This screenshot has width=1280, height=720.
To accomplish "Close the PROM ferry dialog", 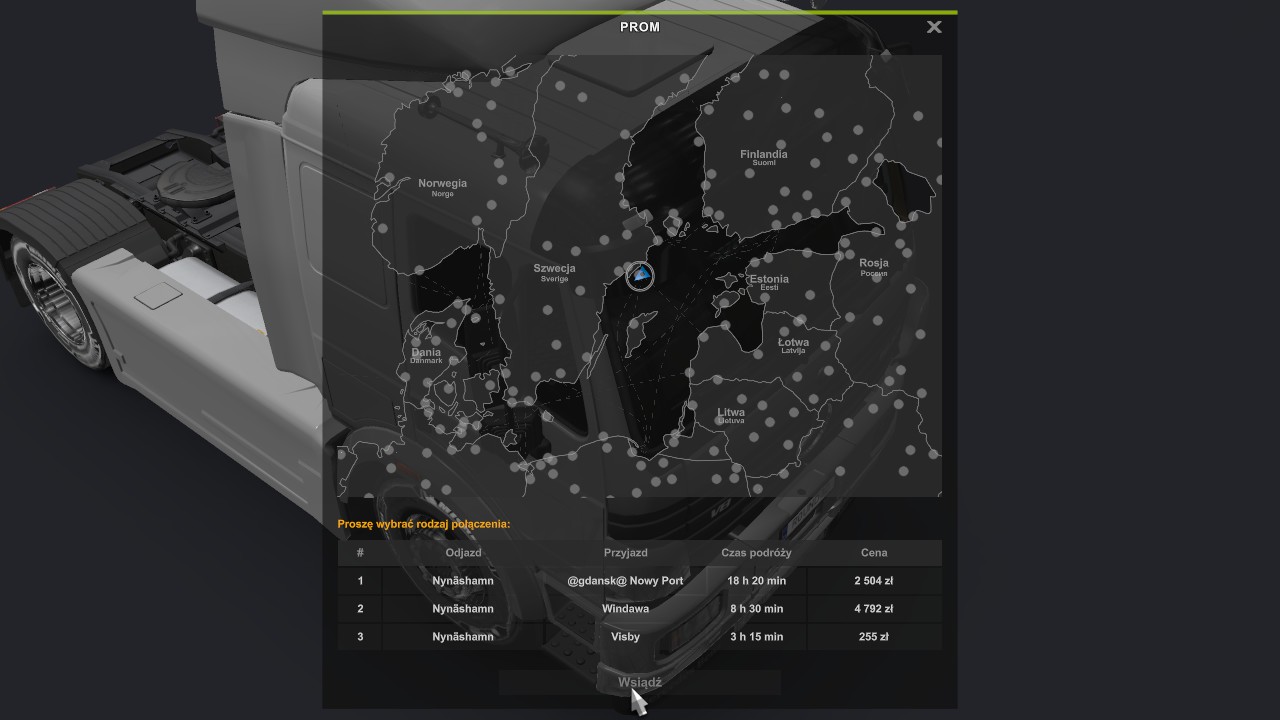I will (934, 27).
